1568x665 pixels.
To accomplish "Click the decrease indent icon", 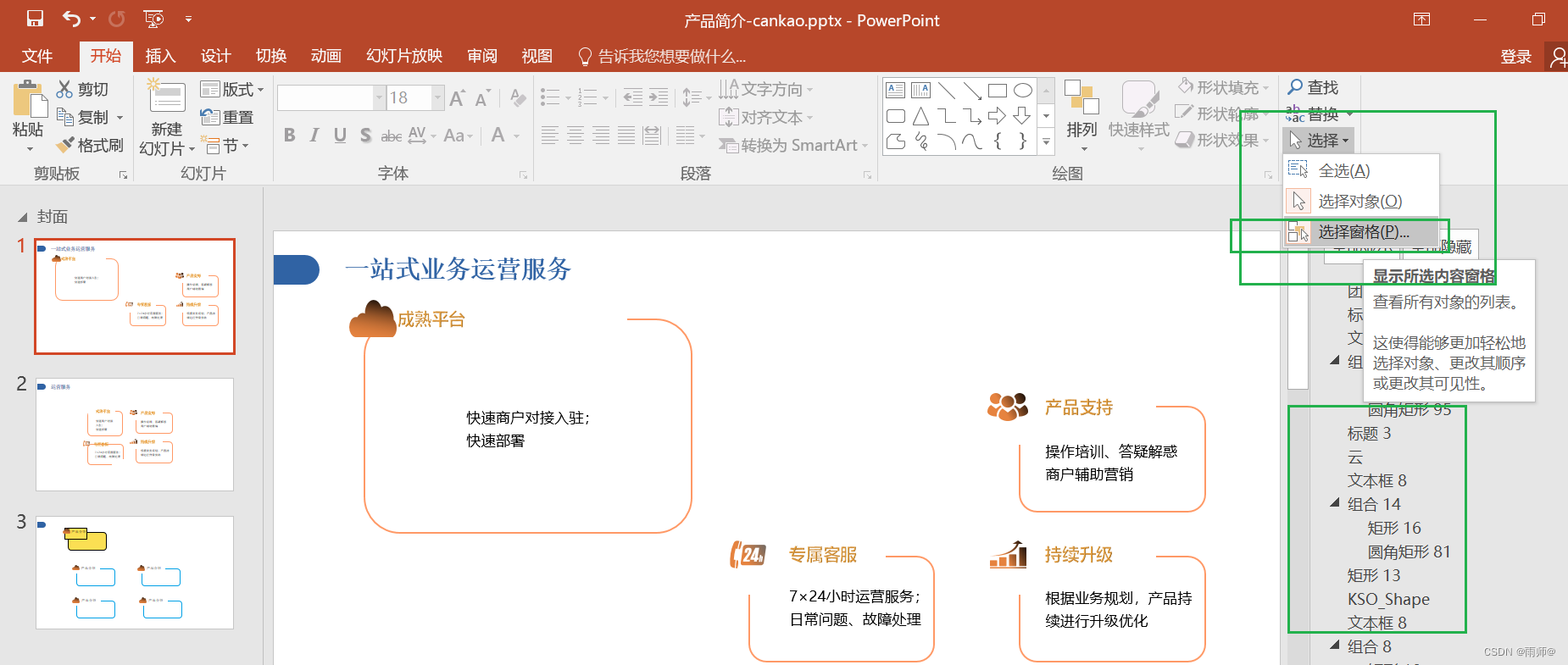I will click(633, 97).
